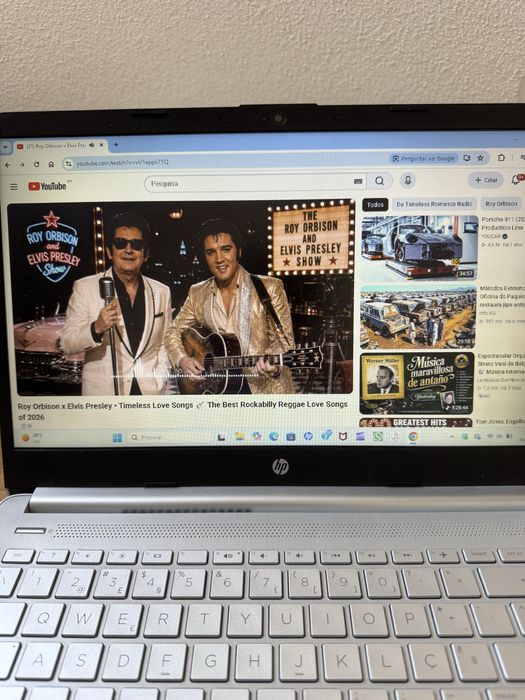Click the Espectacular Orquesta video title
This screenshot has height=700, width=525.
(x=501, y=363)
